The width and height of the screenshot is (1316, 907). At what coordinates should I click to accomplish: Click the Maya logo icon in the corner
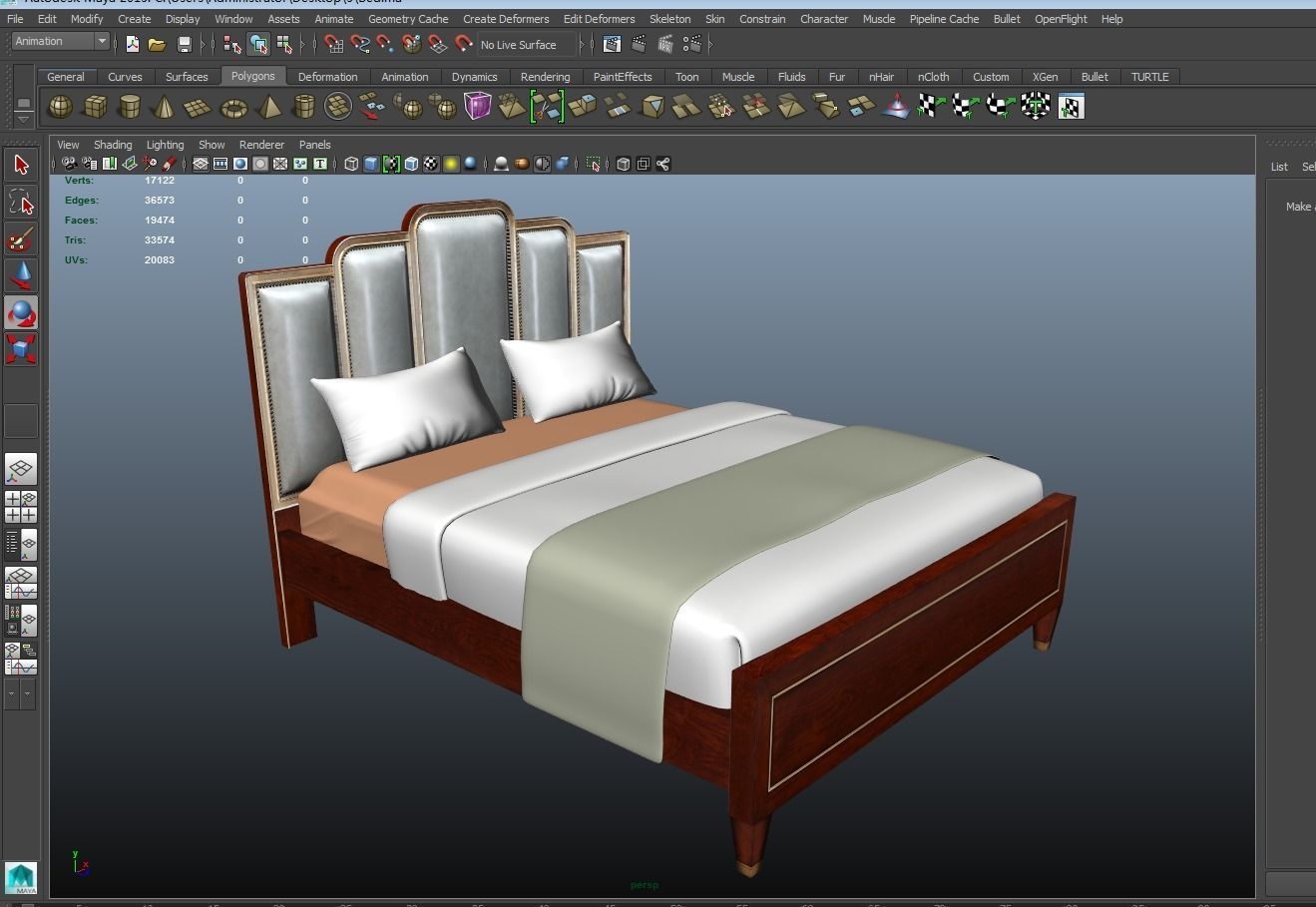[x=21, y=877]
